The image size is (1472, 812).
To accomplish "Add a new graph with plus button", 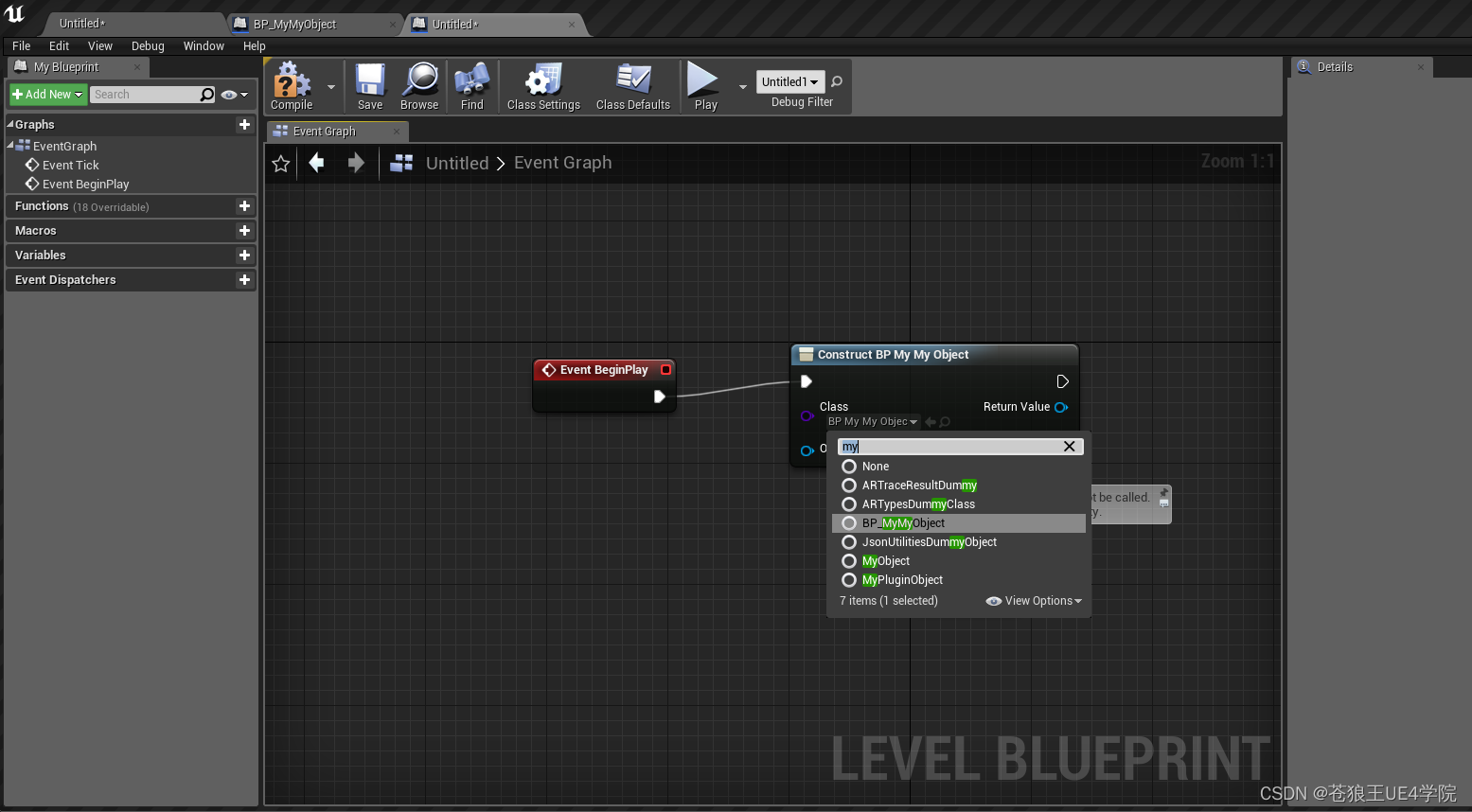I will (244, 124).
